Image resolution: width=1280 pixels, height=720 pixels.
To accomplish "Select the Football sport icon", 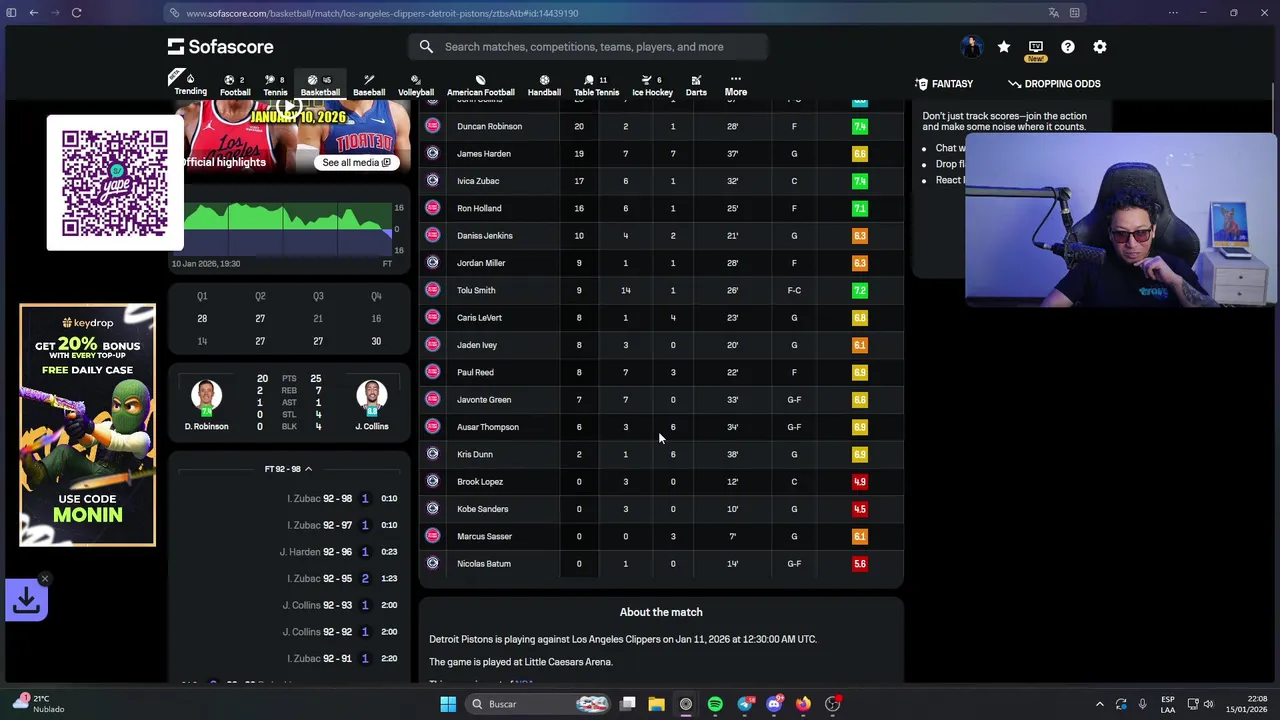I will (235, 85).
